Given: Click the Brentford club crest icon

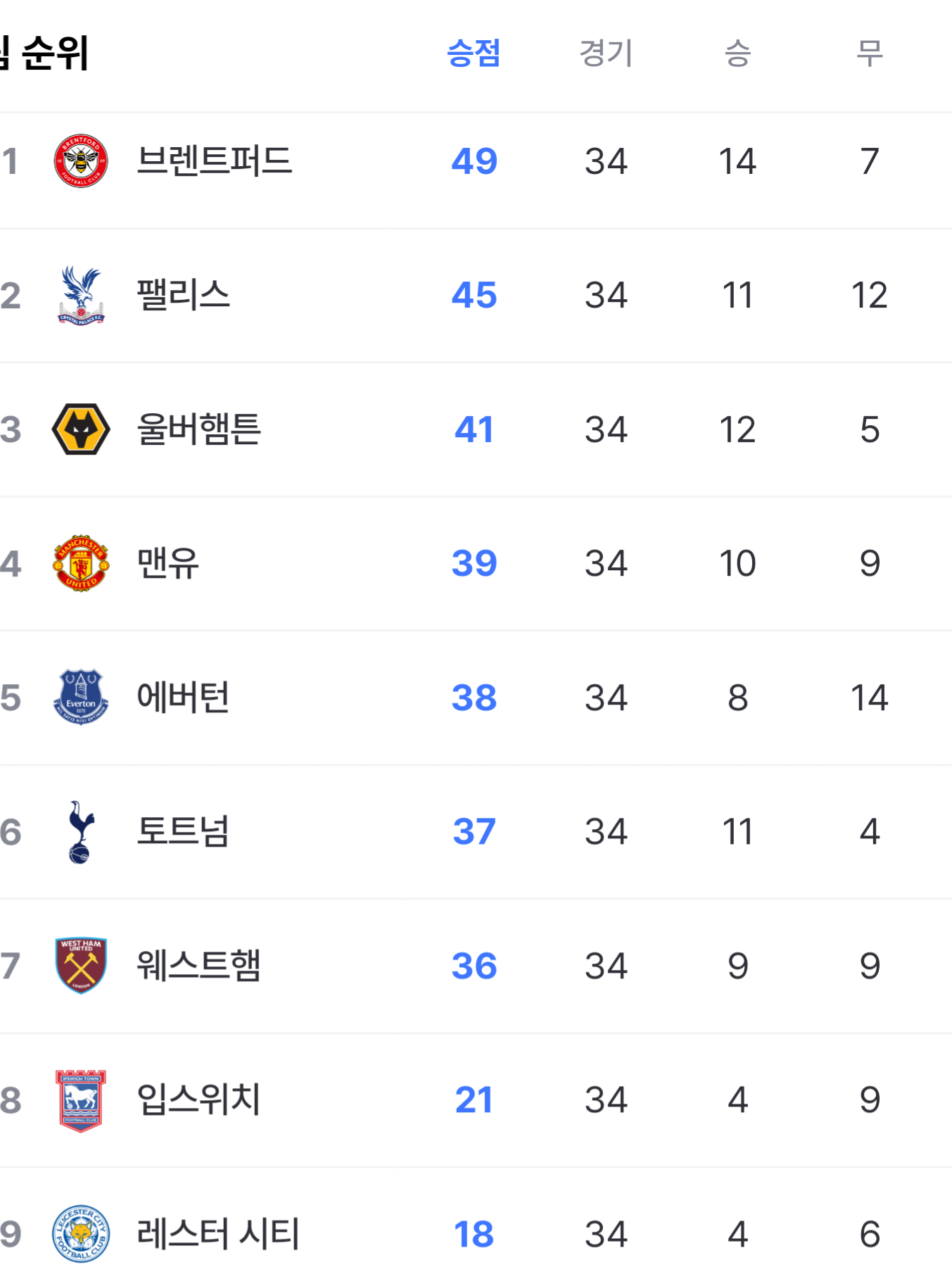Looking at the screenshot, I should 81,161.
